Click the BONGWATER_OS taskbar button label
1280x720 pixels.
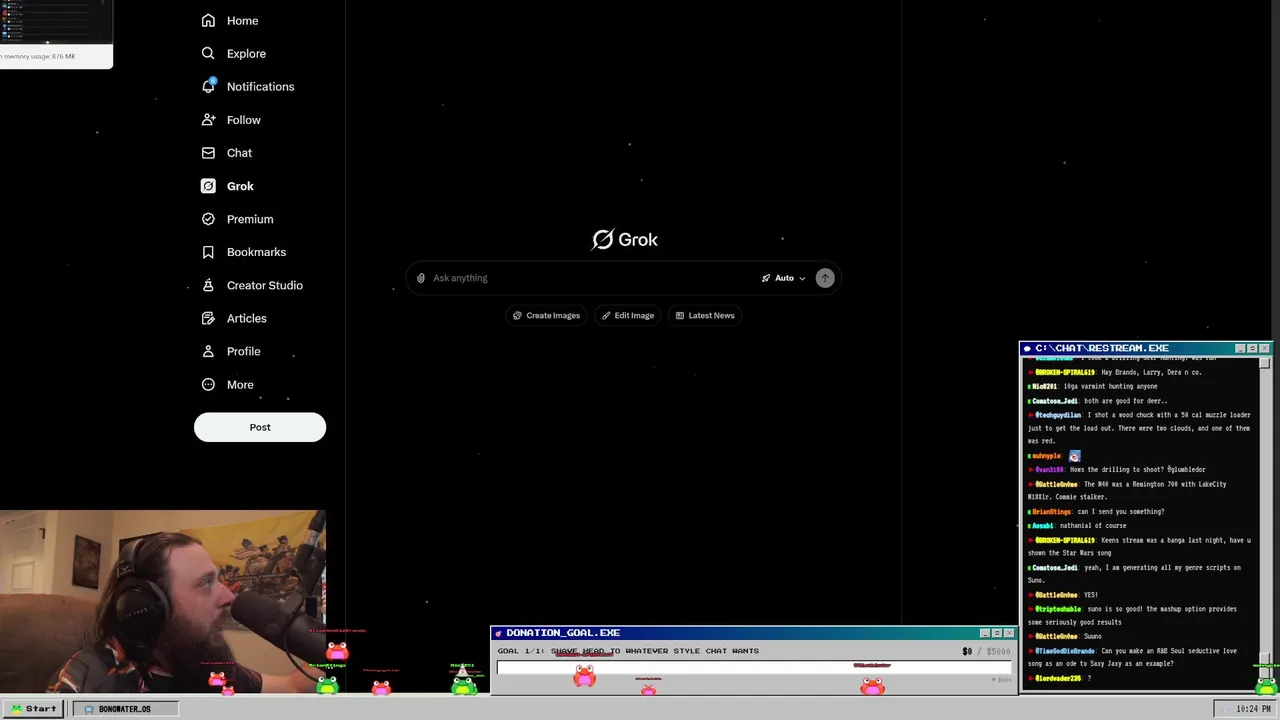tap(125, 708)
